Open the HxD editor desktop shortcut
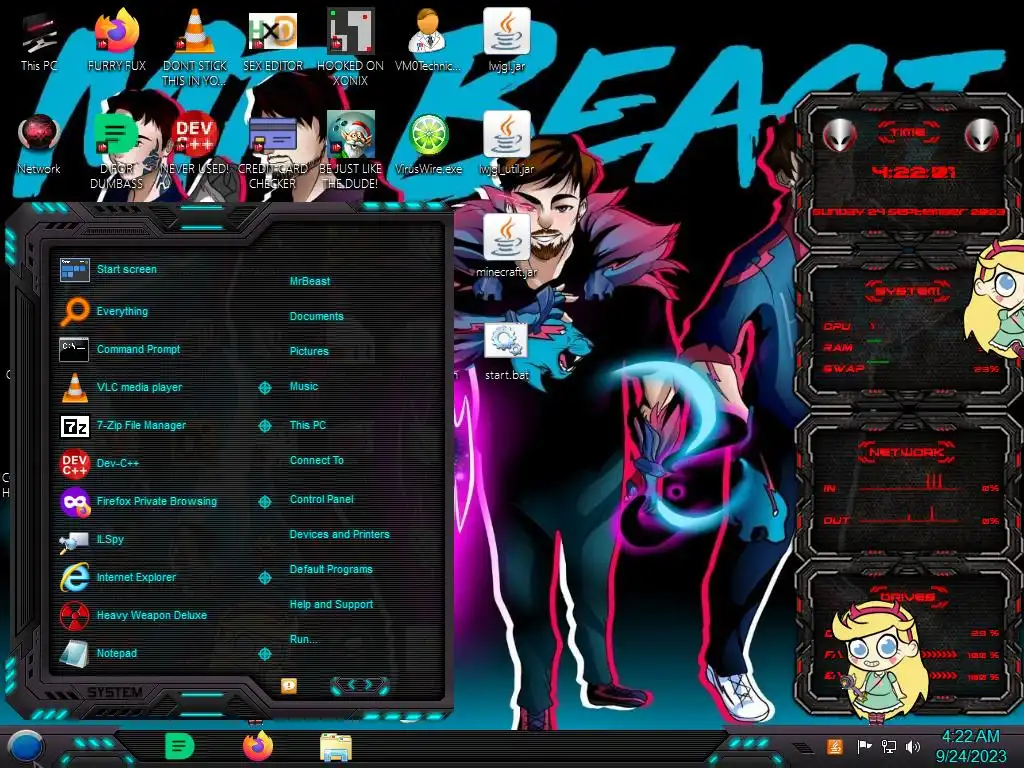The image size is (1024, 768). [272, 40]
